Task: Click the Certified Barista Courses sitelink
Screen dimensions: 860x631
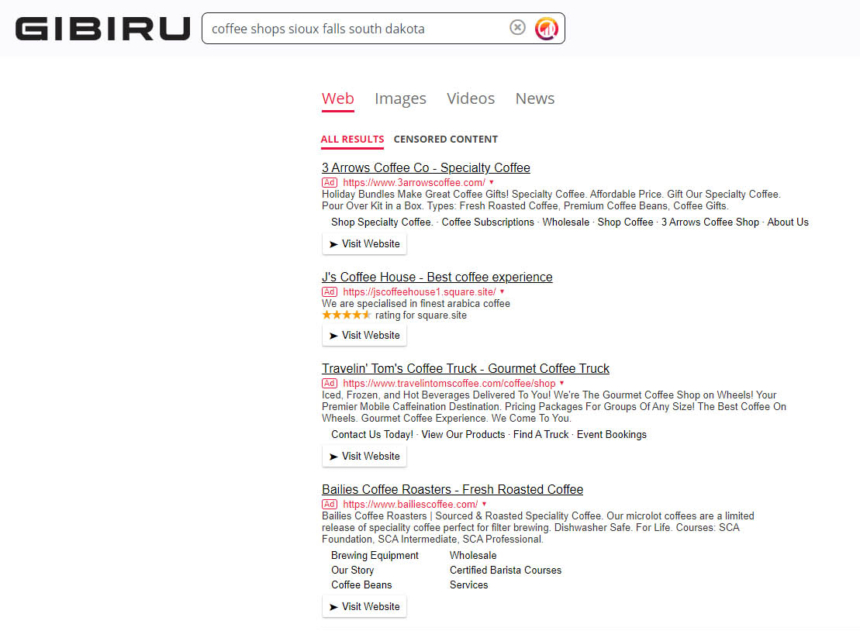Action: pos(505,570)
